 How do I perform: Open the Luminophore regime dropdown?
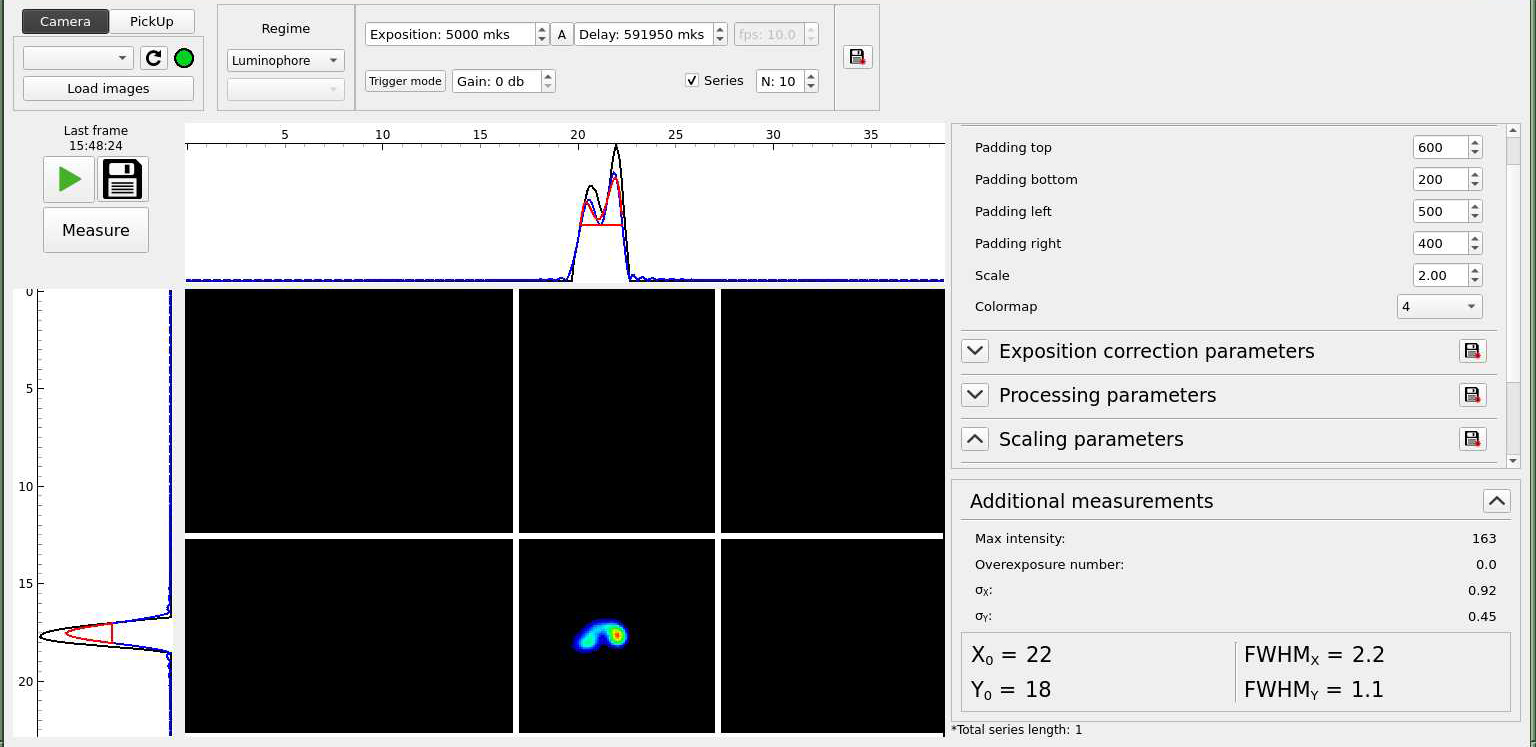pos(285,61)
